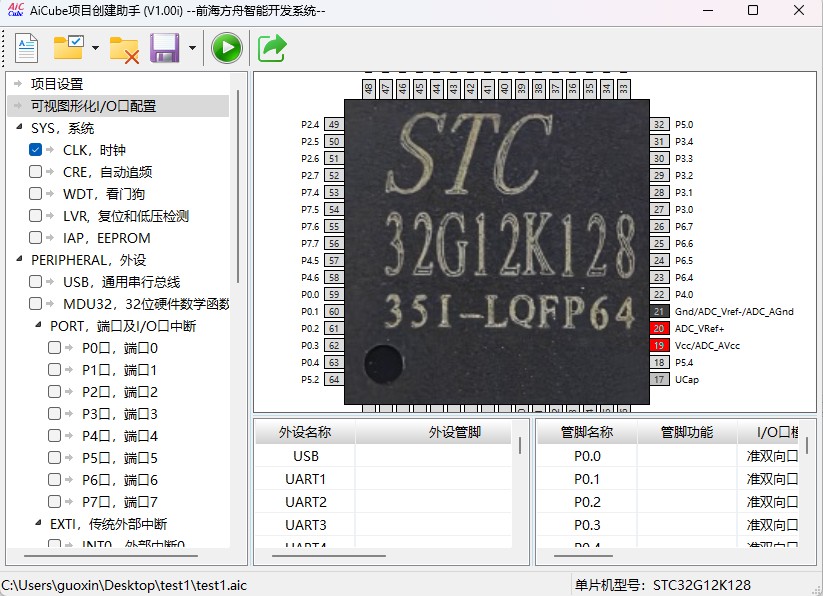Click red pin 19 Vcc/ADC_AVcc
This screenshot has width=823, height=596.
(x=659, y=345)
